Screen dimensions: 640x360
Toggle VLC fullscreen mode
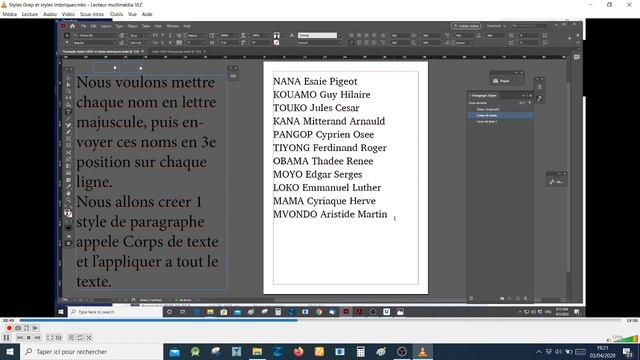(x=50, y=338)
